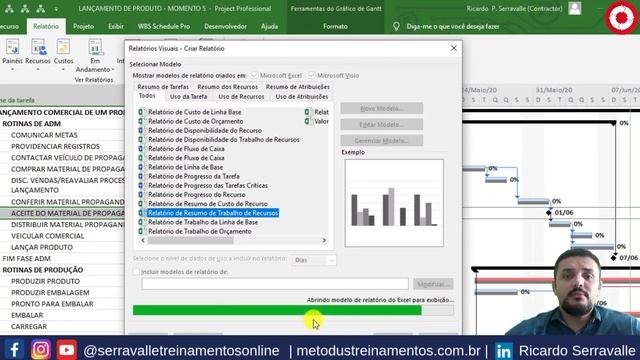Click icon beside Relatório de Progresso do Recurso
The width and height of the screenshot is (640, 360).
[x=142, y=194]
